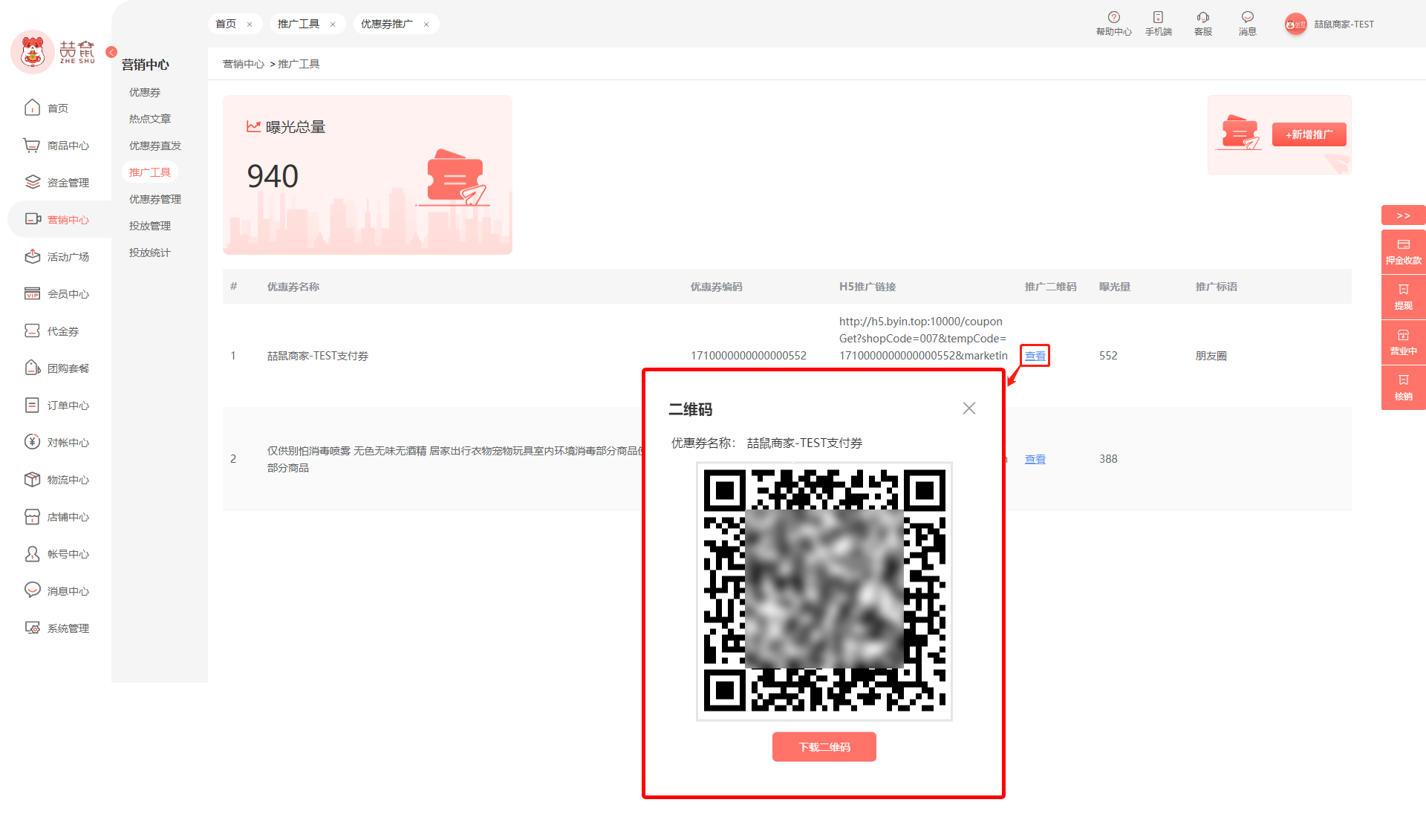Click the H5 link text in row 1
Image resolution: width=1426 pixels, height=840 pixels.
point(923,339)
